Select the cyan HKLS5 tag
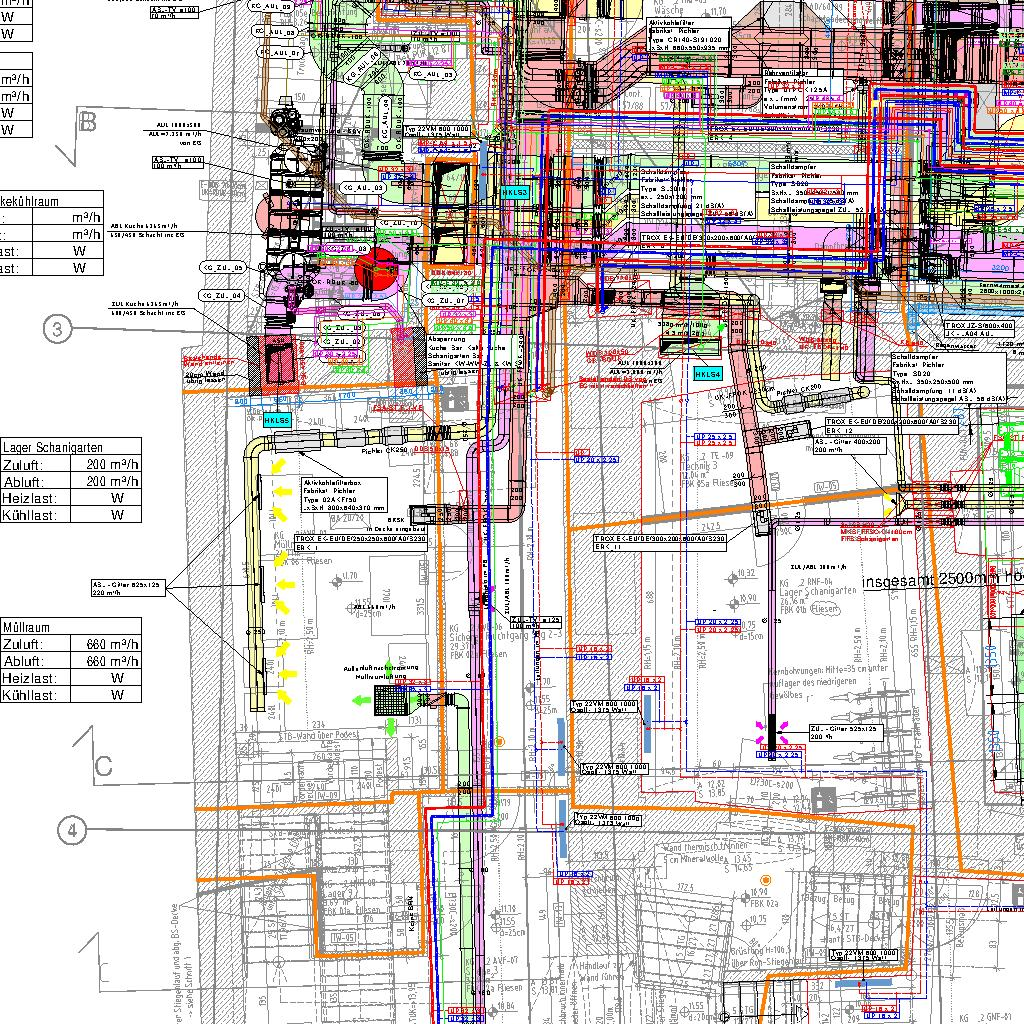Viewport: 1024px width, 1024px height. [278, 421]
